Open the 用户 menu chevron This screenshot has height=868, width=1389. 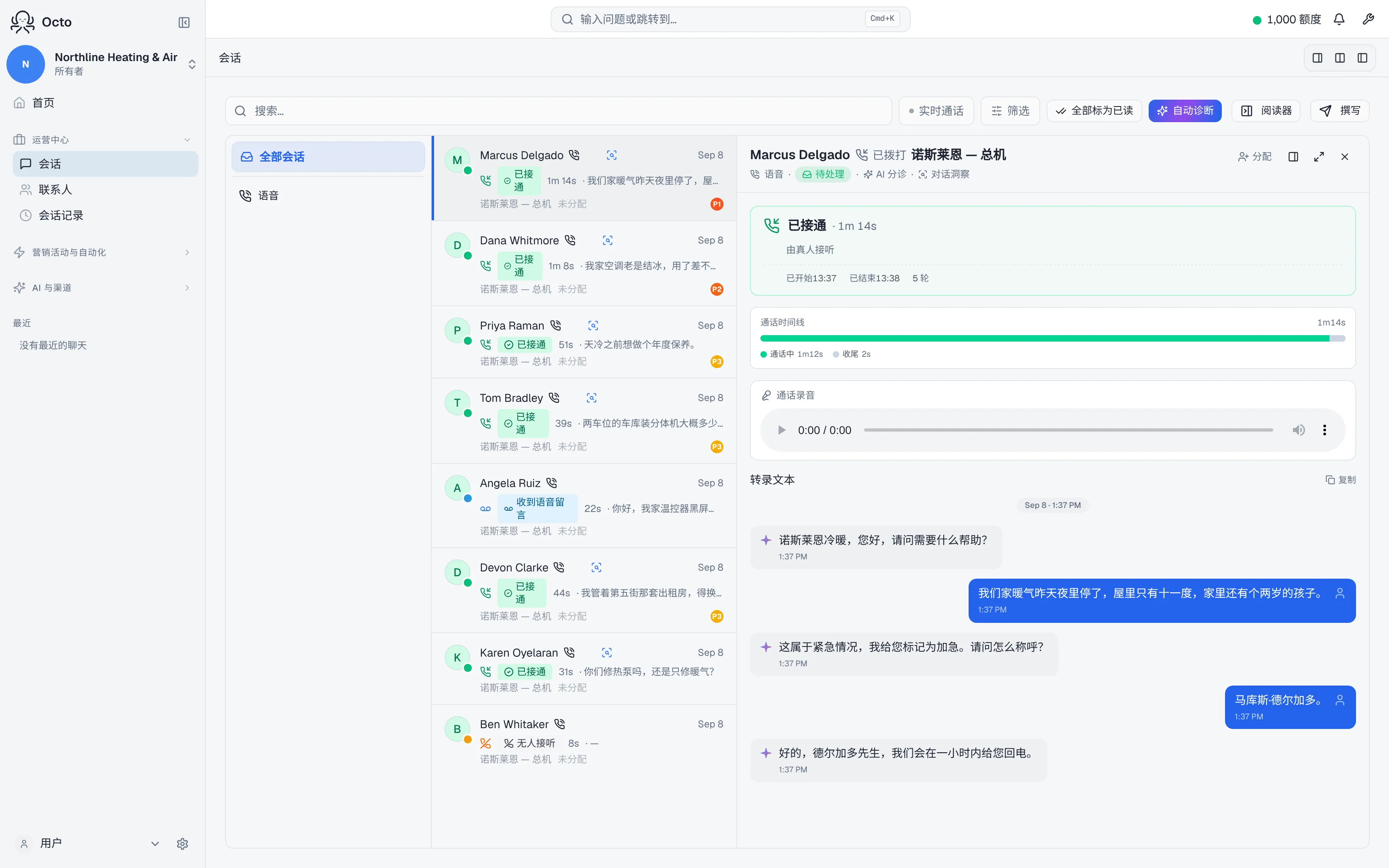(x=155, y=843)
